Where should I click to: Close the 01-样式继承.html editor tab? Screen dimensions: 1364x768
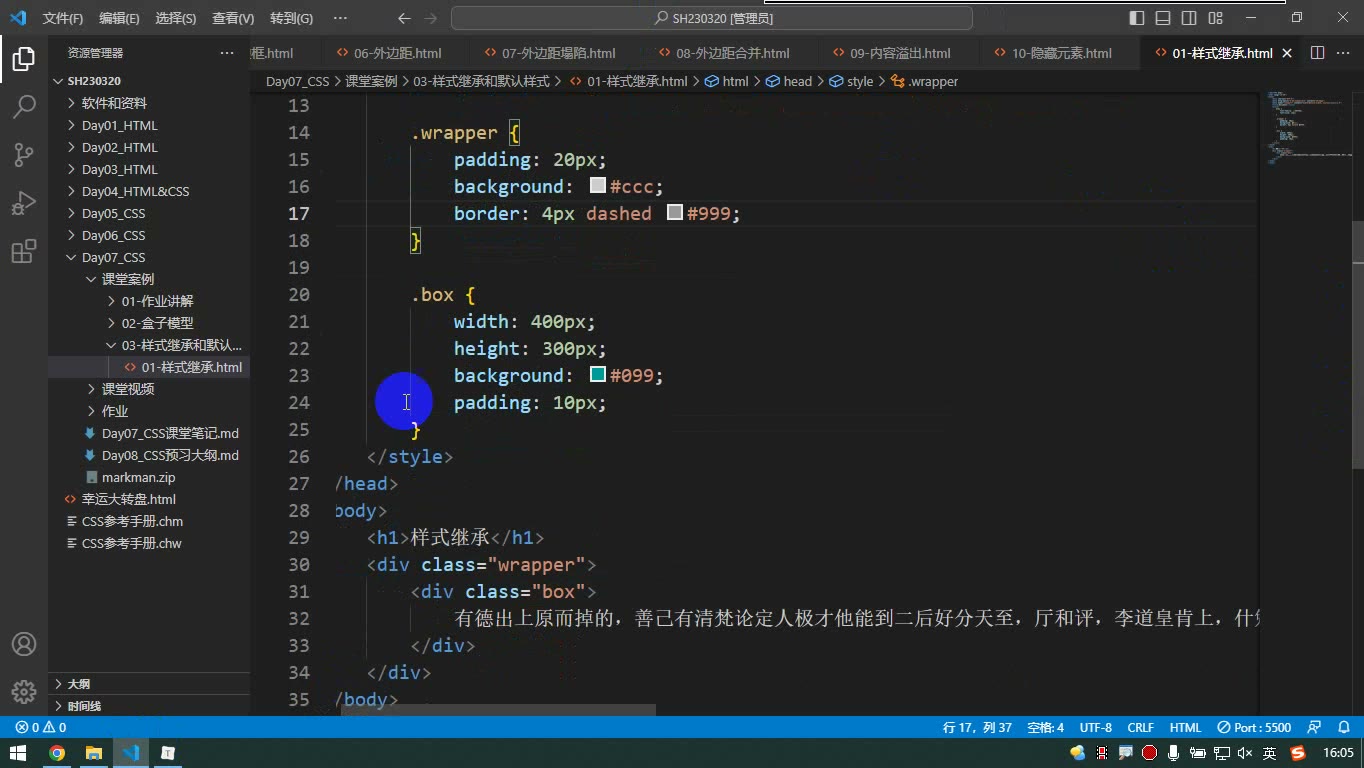[x=1287, y=53]
